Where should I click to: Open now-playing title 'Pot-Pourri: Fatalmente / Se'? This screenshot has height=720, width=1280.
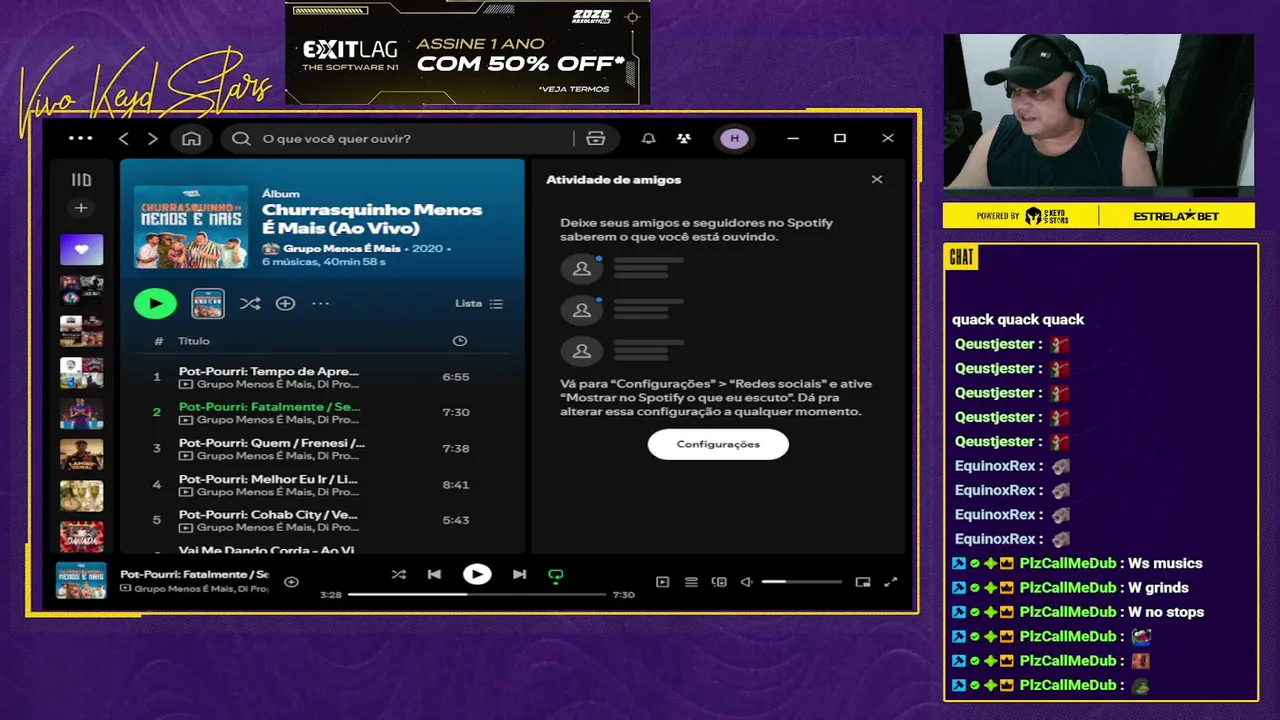point(194,575)
